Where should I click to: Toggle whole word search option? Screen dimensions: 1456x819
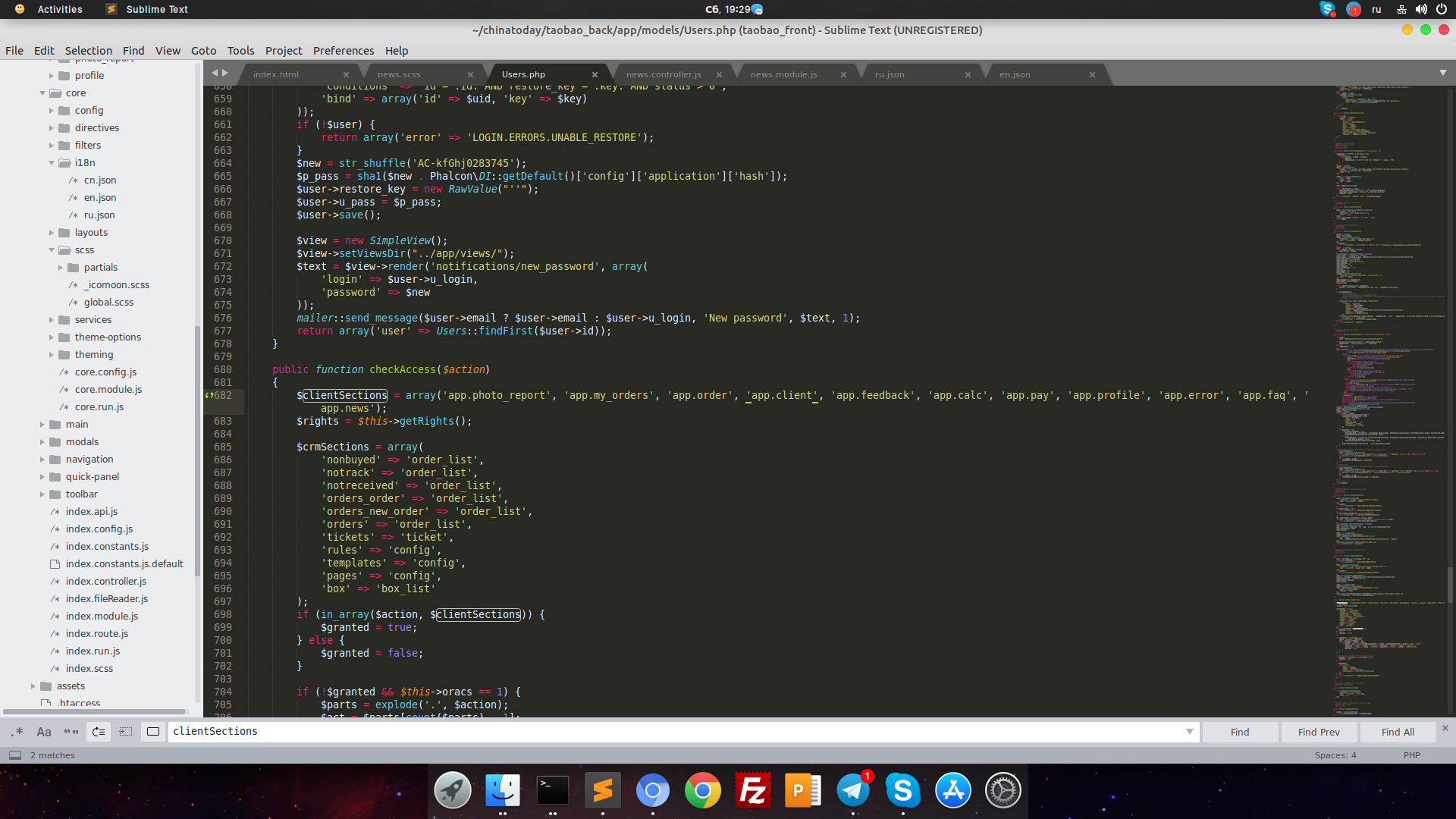71,732
